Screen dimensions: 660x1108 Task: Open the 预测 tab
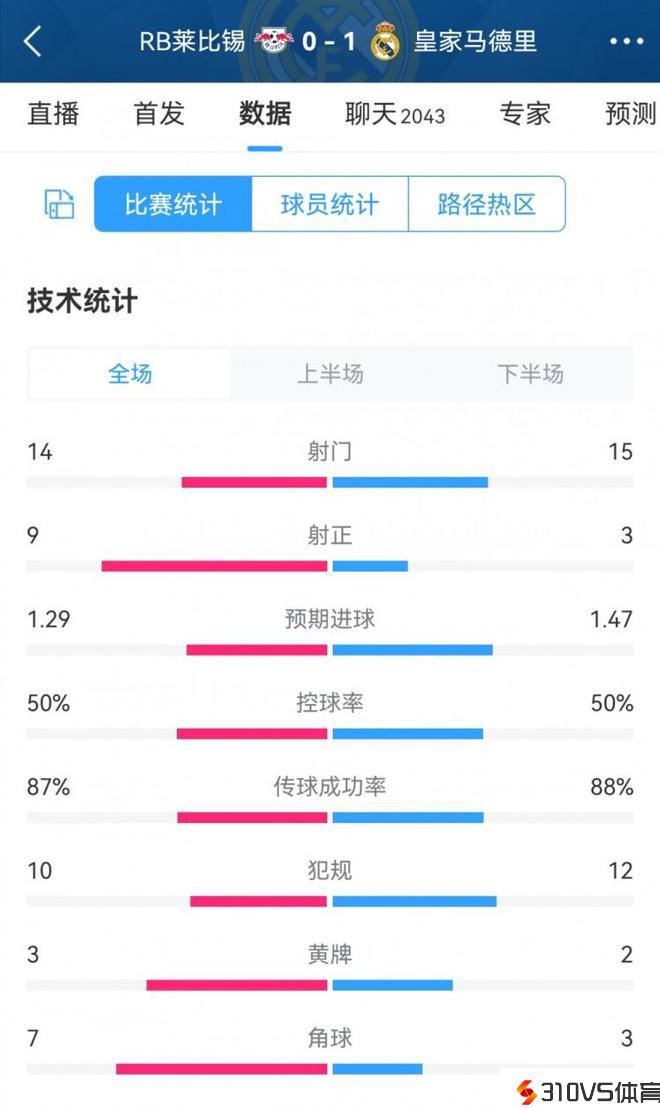pyautogui.click(x=630, y=113)
